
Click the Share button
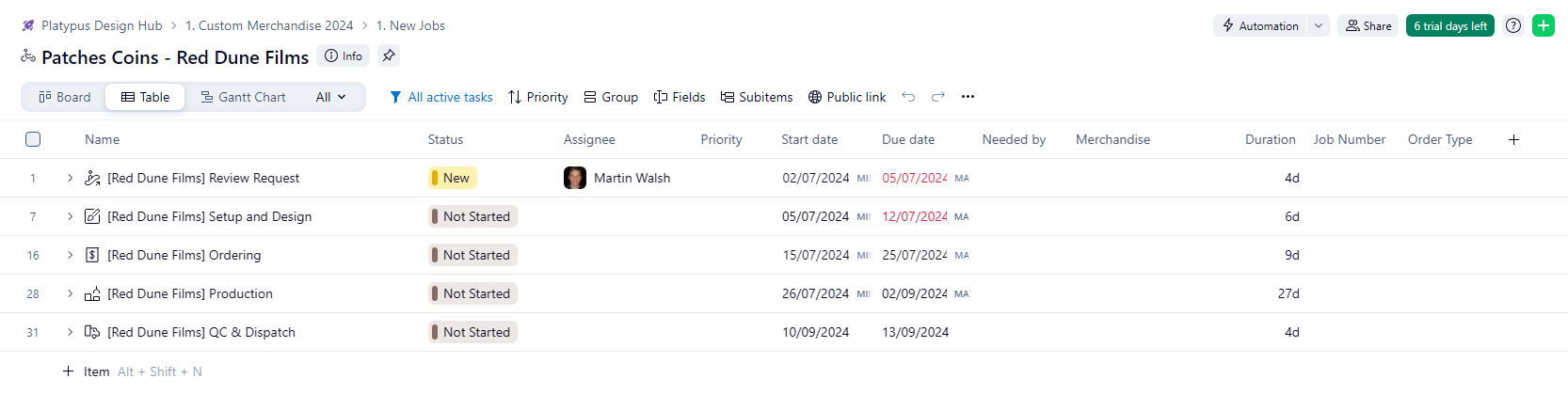tap(1368, 25)
